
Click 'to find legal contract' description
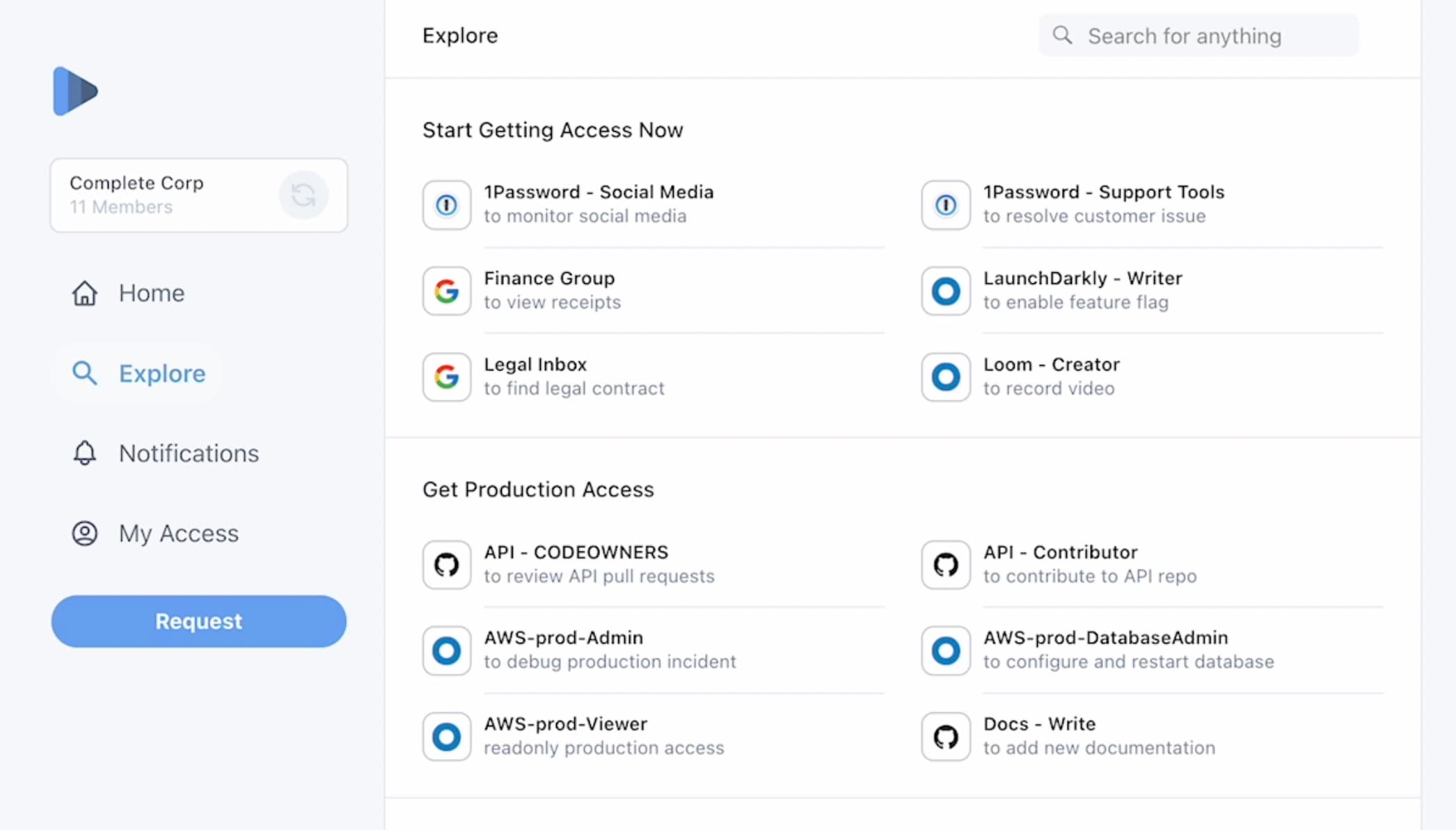point(574,389)
